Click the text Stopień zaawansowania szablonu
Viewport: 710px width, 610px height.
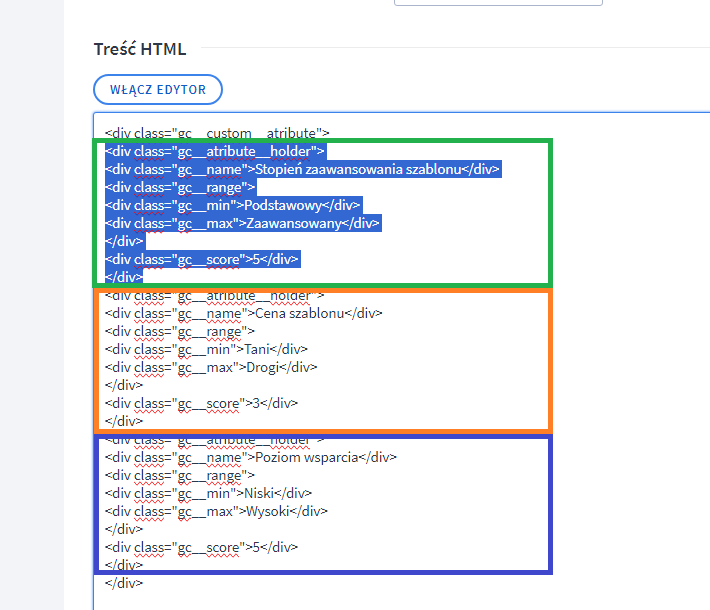[x=358, y=169]
